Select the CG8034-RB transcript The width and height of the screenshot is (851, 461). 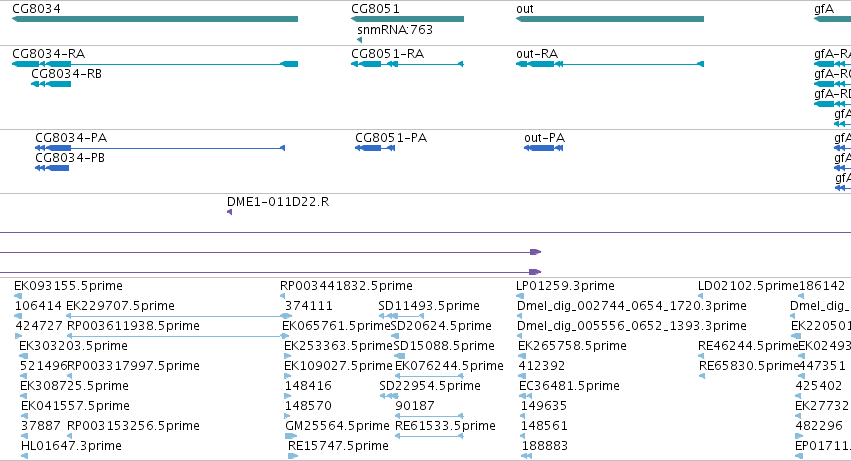tap(51, 84)
